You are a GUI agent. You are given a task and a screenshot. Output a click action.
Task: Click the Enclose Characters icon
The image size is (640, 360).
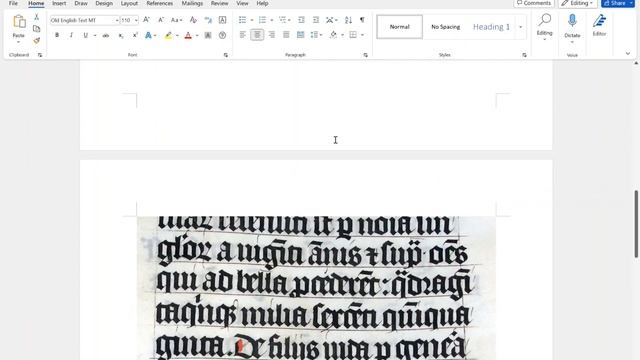tap(222, 36)
